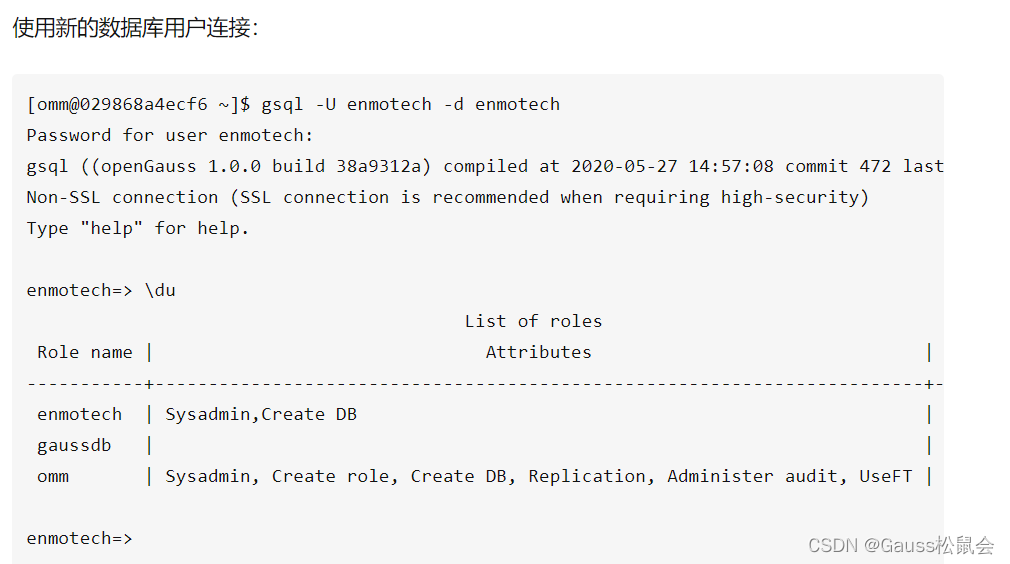Click the commit 472 text
The width and height of the screenshot is (1010, 564).
click(837, 166)
